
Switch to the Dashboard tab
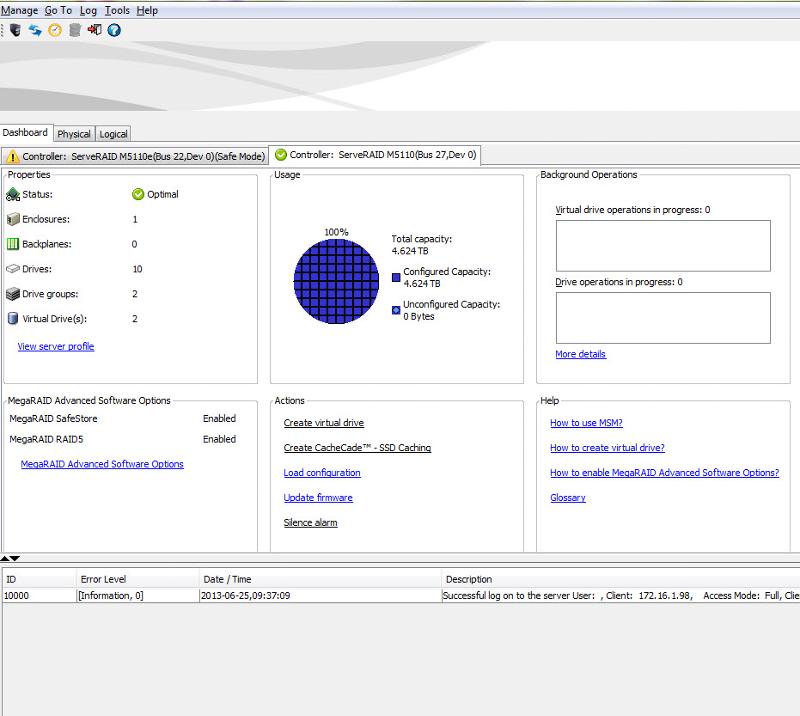pos(25,133)
